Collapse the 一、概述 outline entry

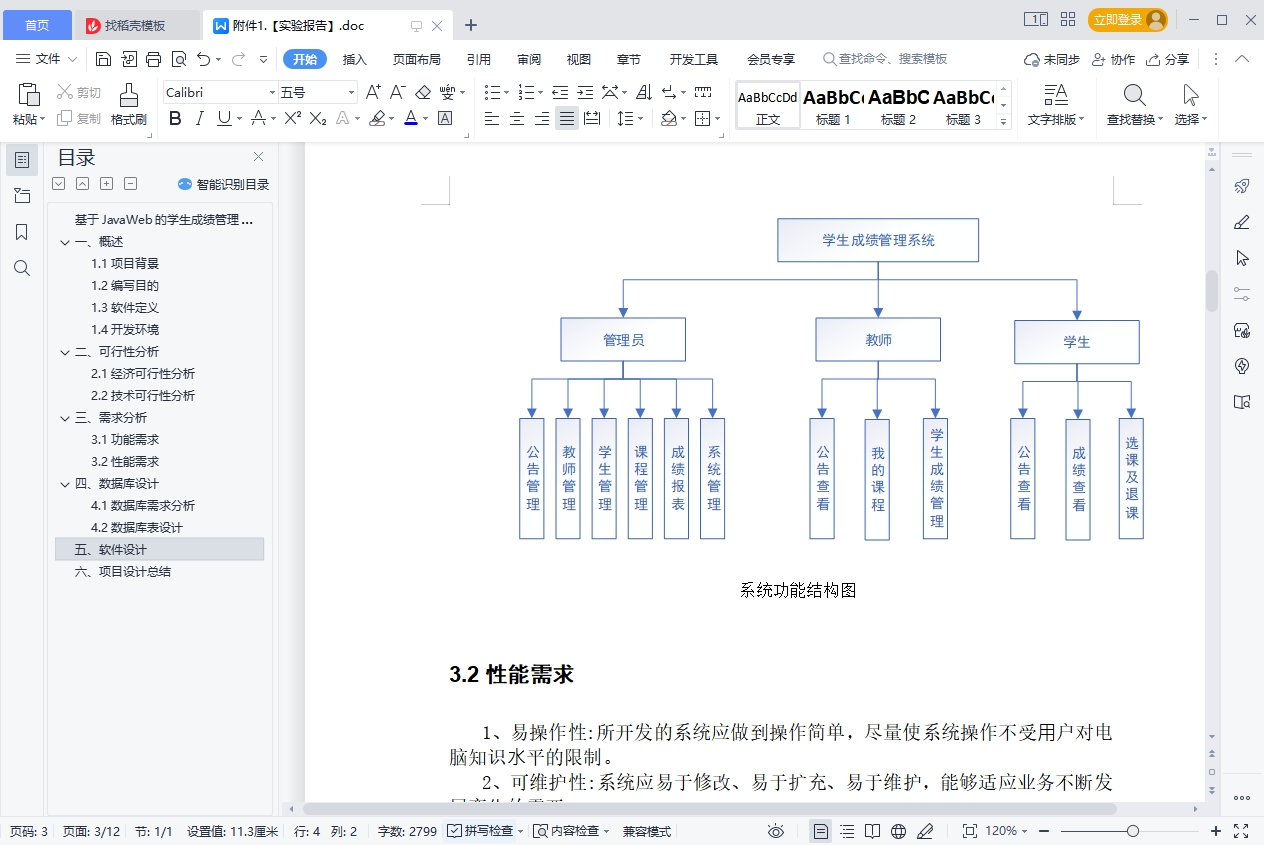click(63, 241)
